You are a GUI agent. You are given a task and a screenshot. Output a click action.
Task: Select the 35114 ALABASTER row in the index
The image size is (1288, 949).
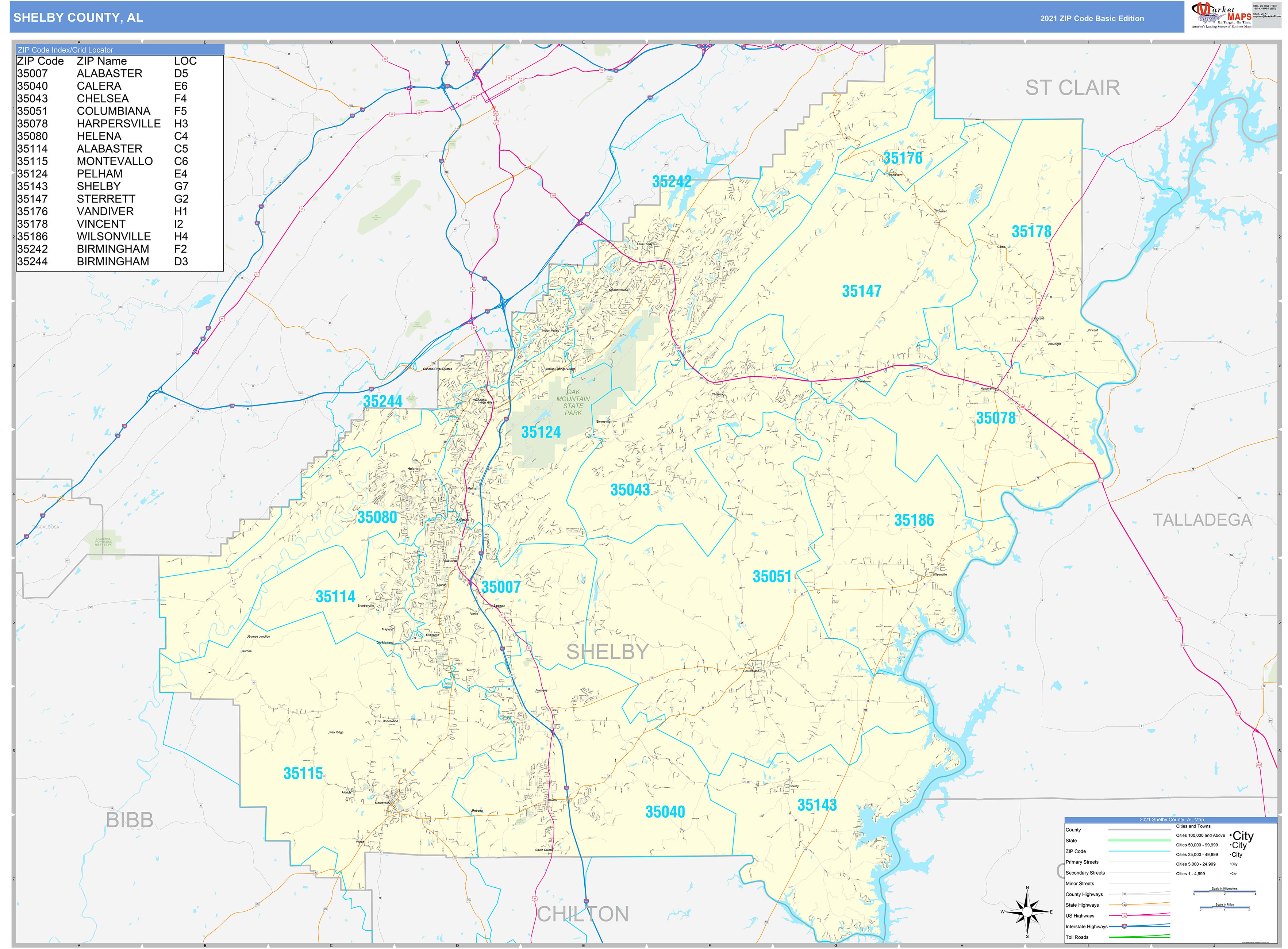point(119,149)
